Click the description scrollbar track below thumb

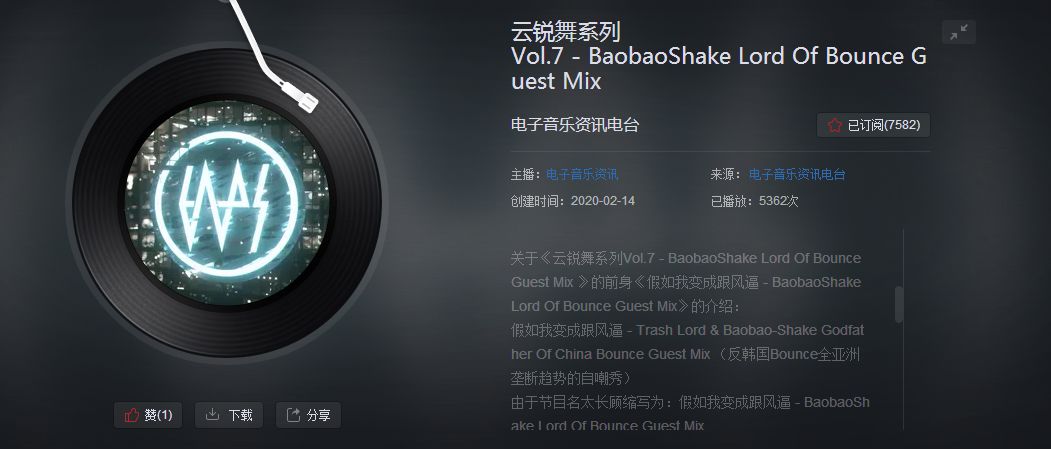click(x=900, y=377)
